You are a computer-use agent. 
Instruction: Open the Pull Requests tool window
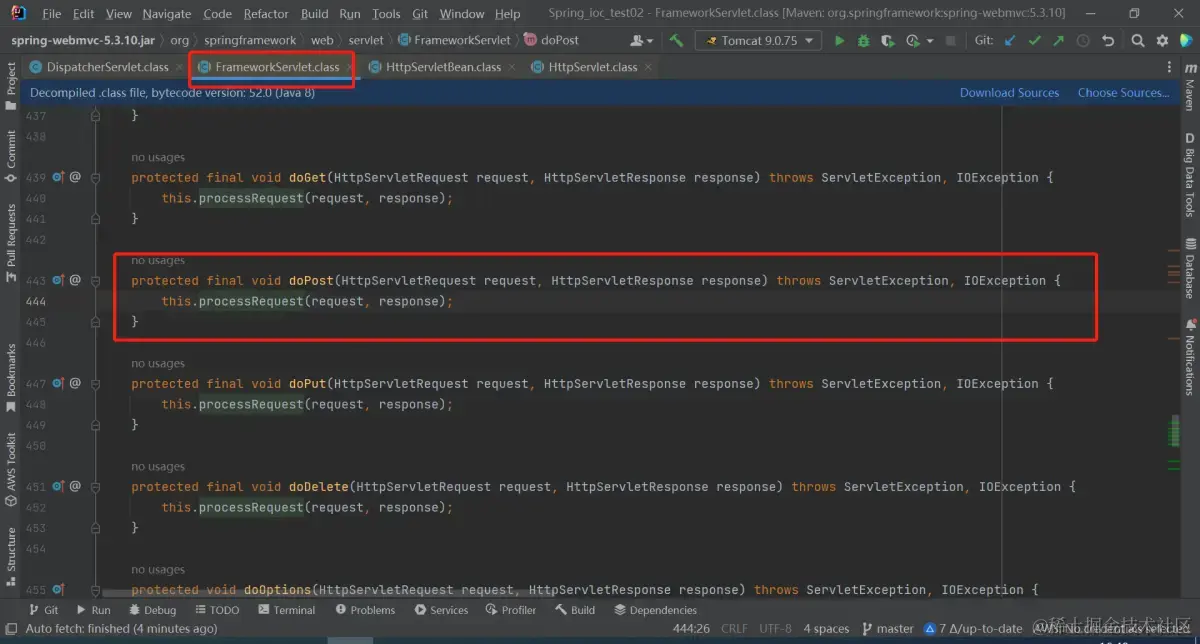11,241
